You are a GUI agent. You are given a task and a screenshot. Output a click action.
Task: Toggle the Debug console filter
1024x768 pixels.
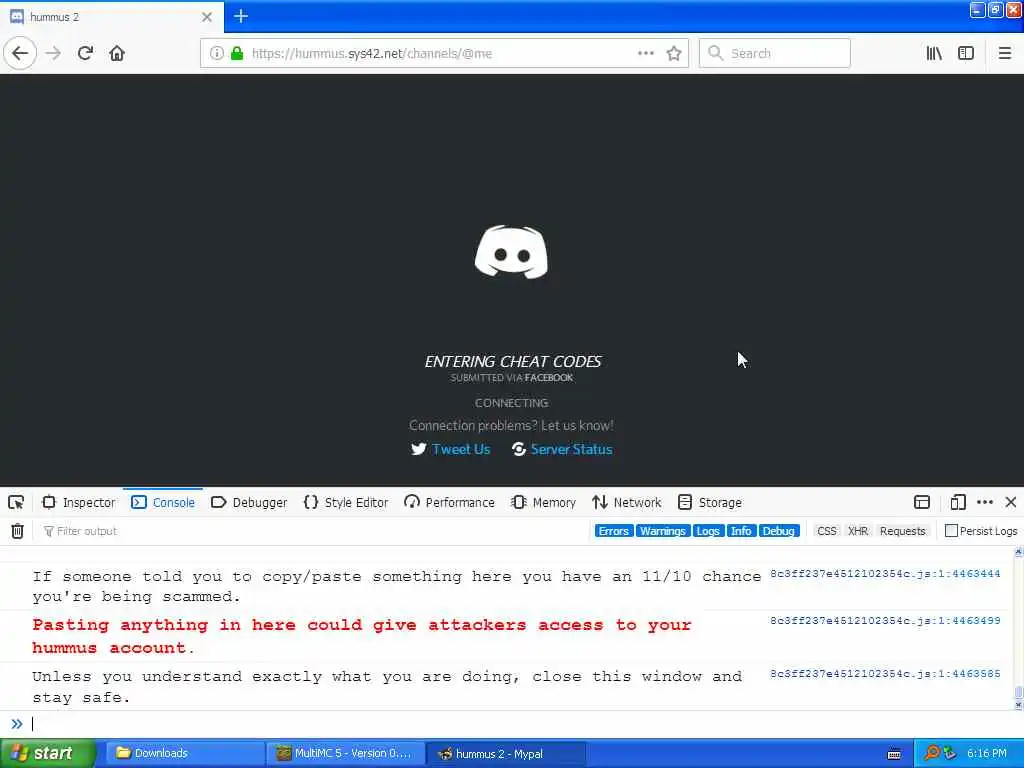click(x=778, y=531)
